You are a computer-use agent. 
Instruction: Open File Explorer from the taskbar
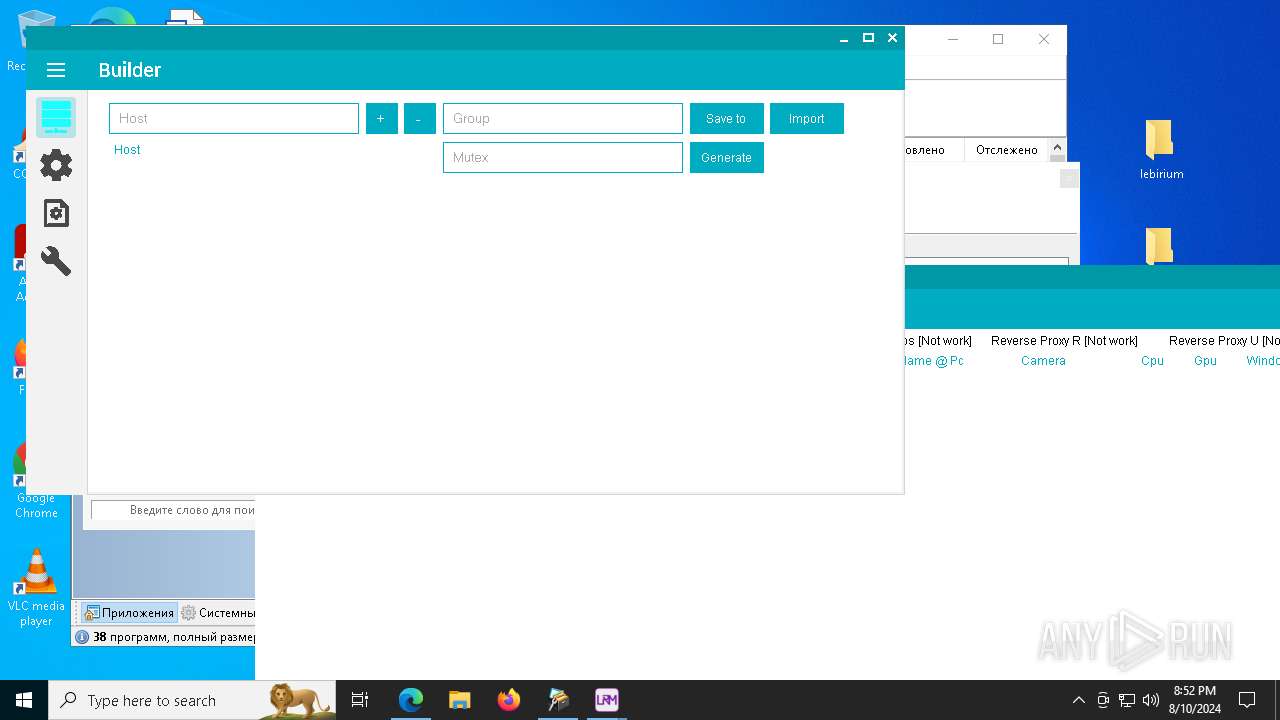click(460, 700)
